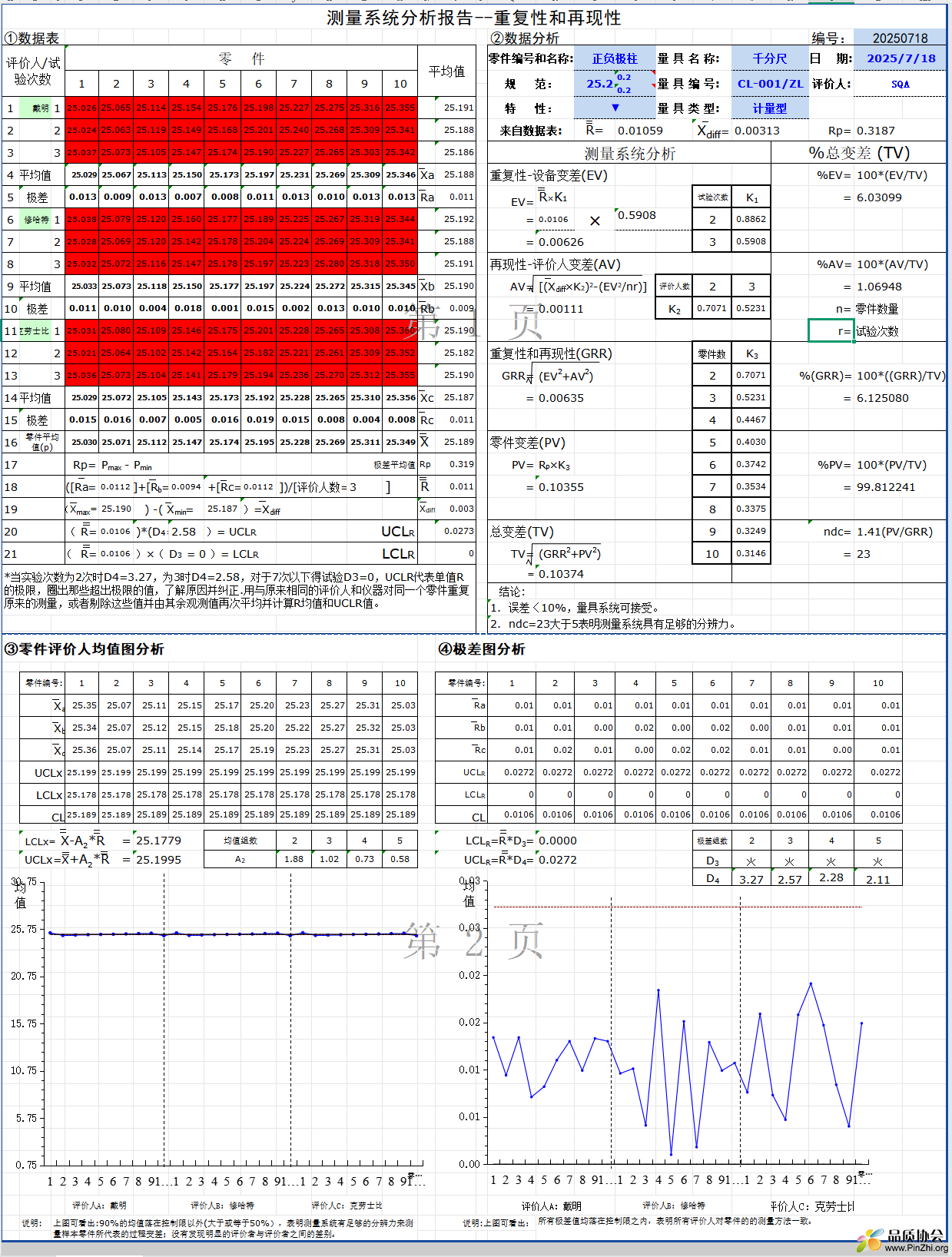Select measurement 25.021 in row 12
This screenshot has width=952, height=1257.
click(x=82, y=353)
